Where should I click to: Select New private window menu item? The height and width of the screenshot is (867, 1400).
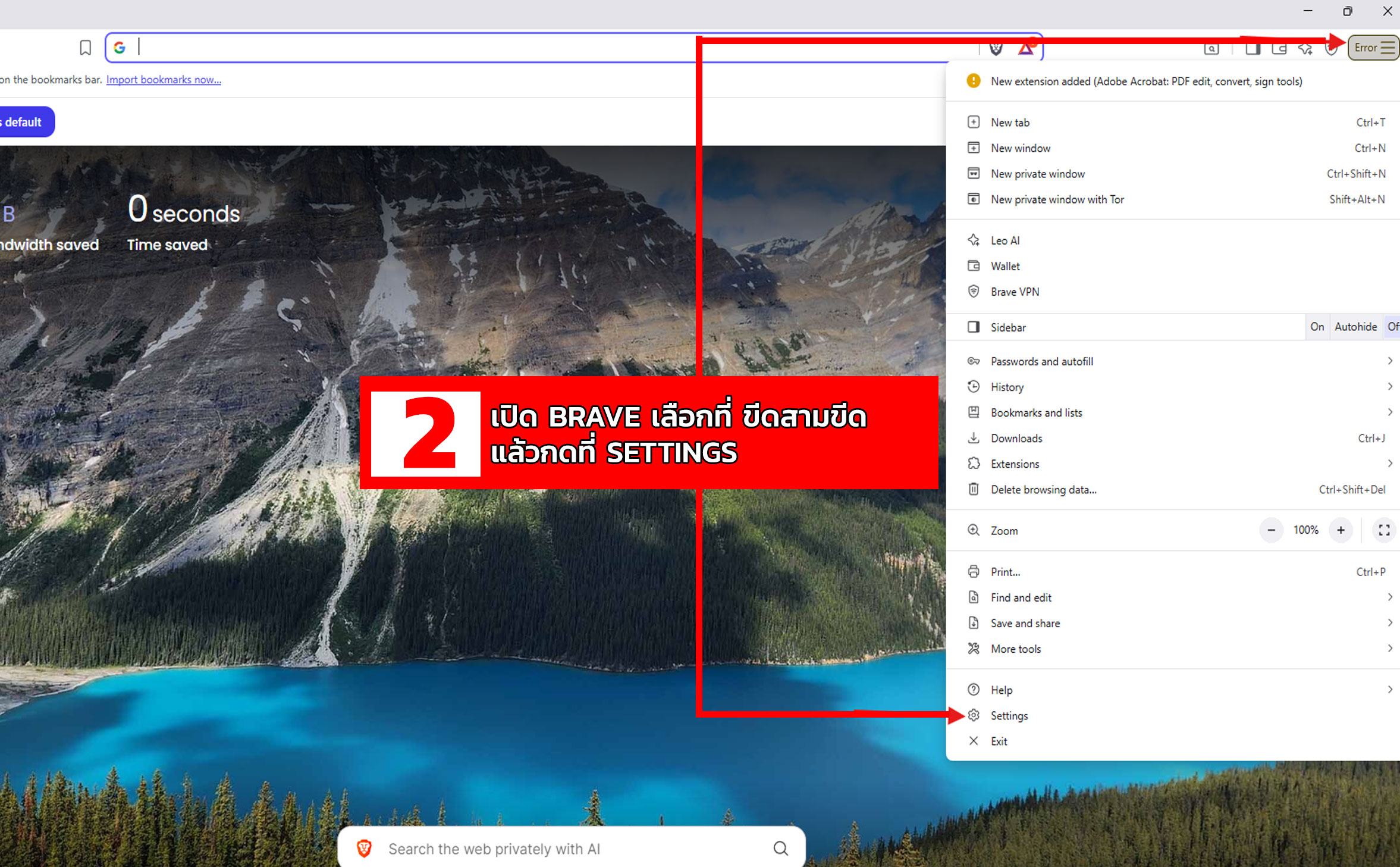[1173, 174]
